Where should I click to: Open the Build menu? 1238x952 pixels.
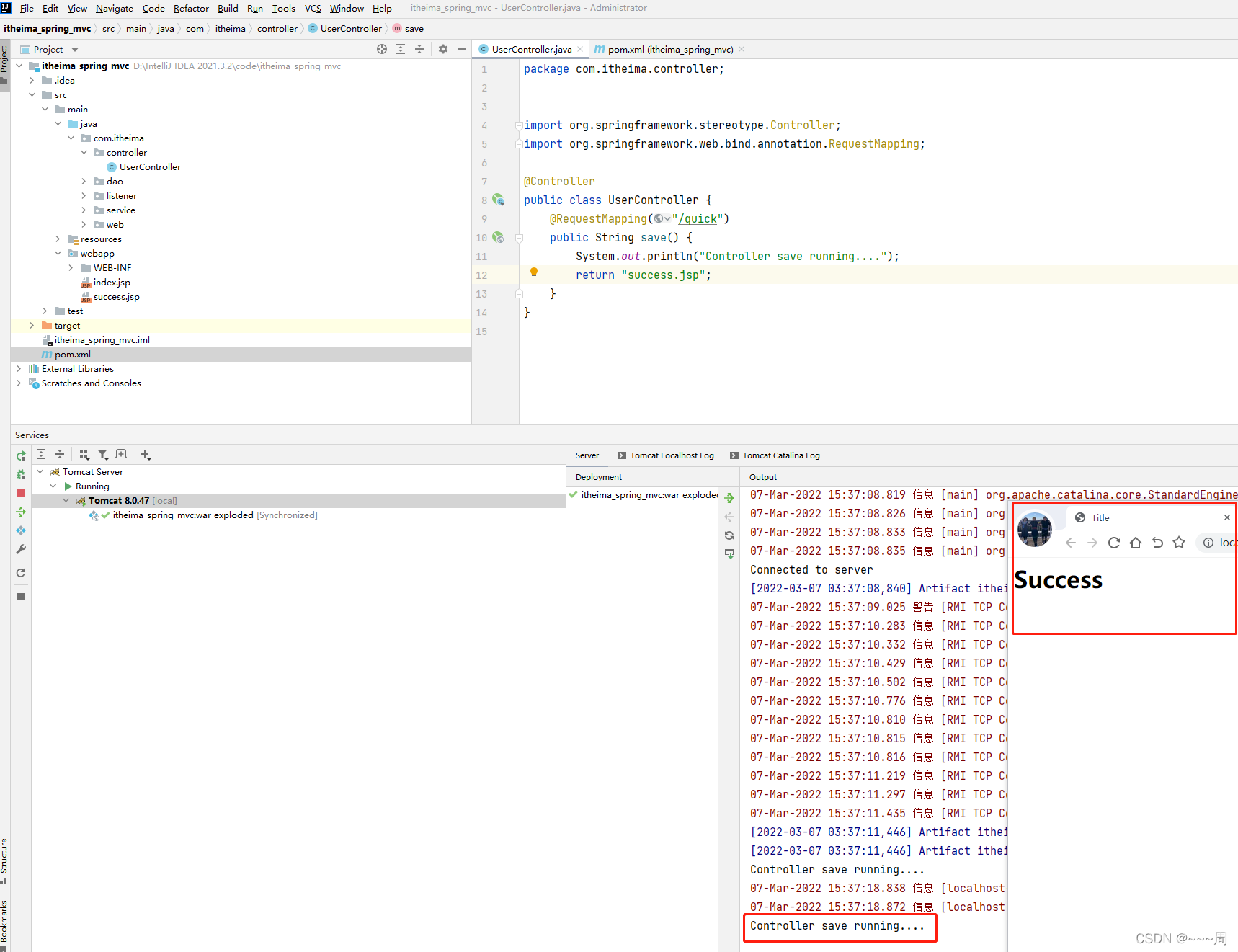click(x=228, y=9)
